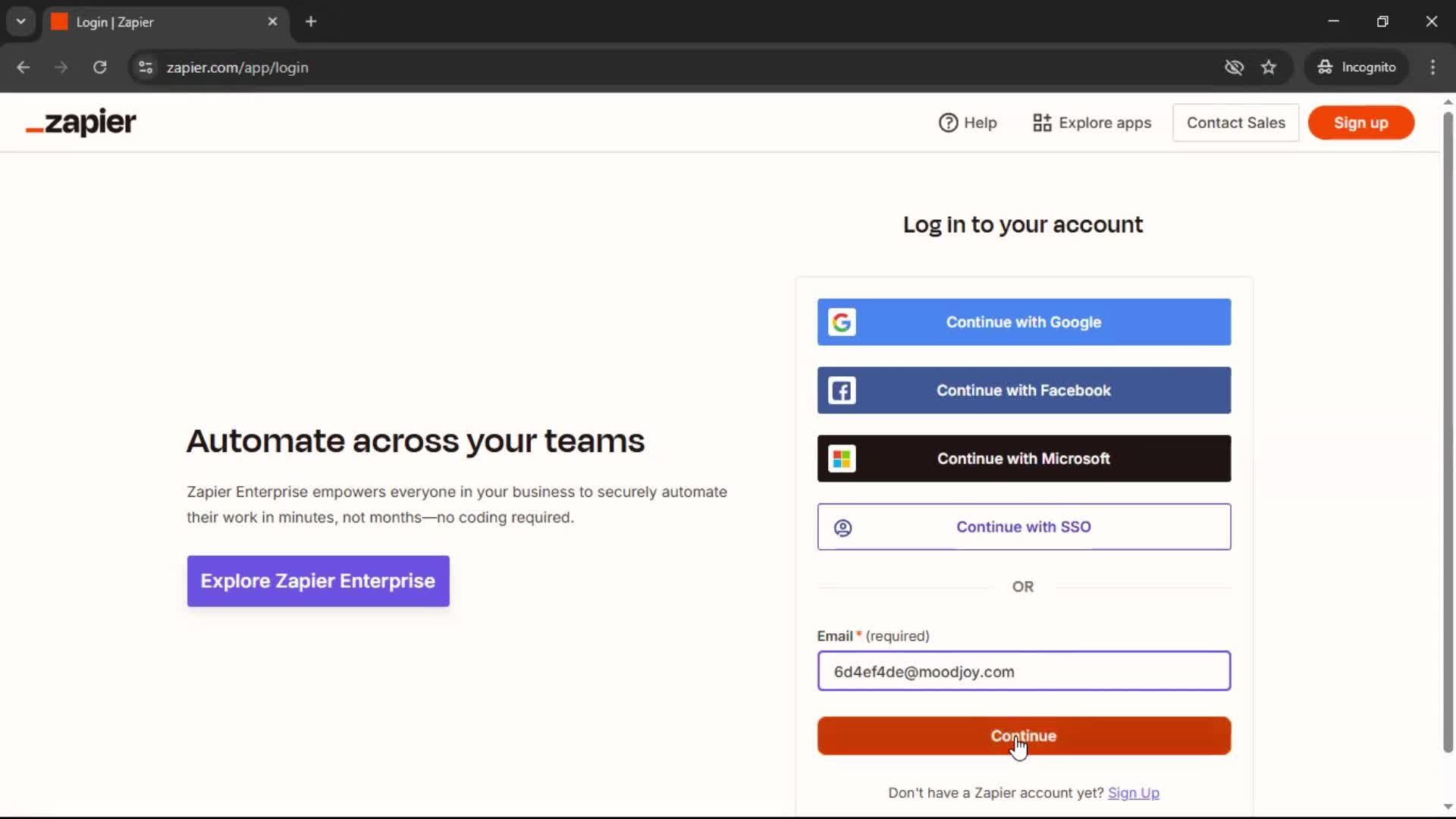Image resolution: width=1456 pixels, height=819 pixels.
Task: Click the Zapier logo
Action: 81,122
